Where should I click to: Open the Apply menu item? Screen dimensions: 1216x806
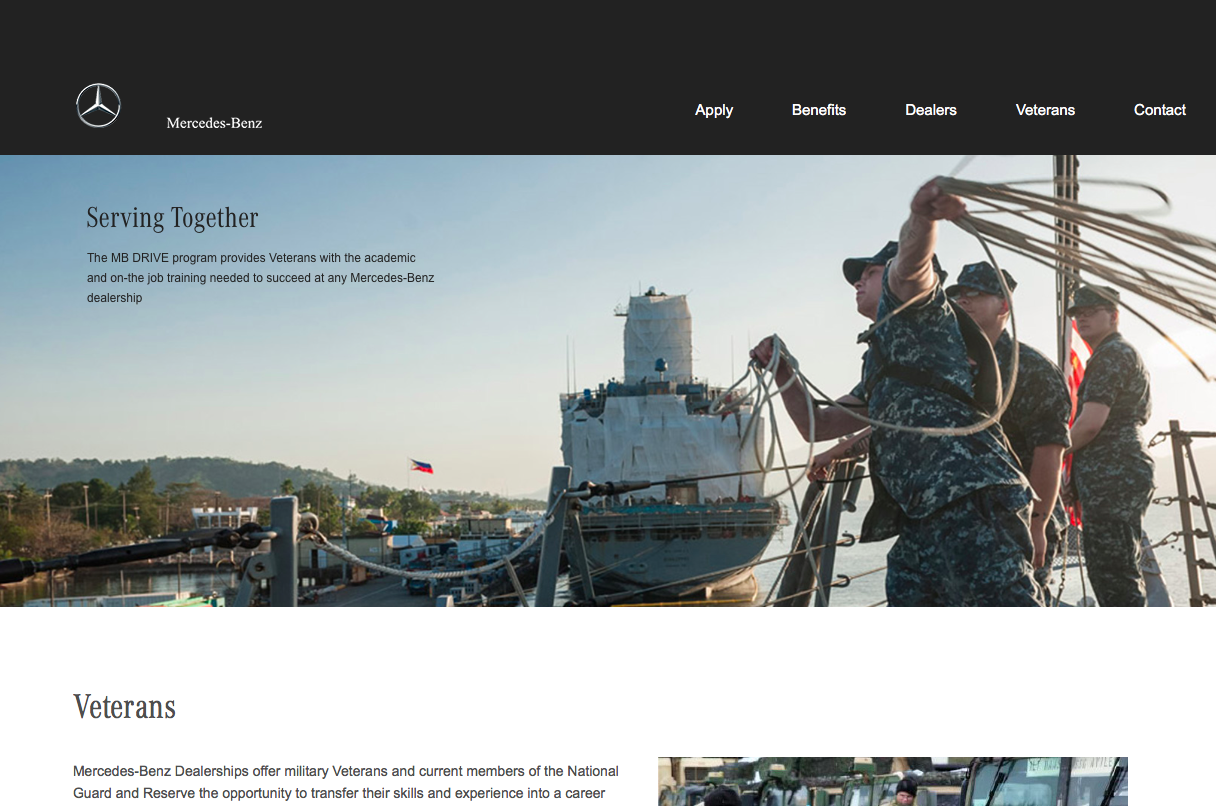[x=714, y=110]
